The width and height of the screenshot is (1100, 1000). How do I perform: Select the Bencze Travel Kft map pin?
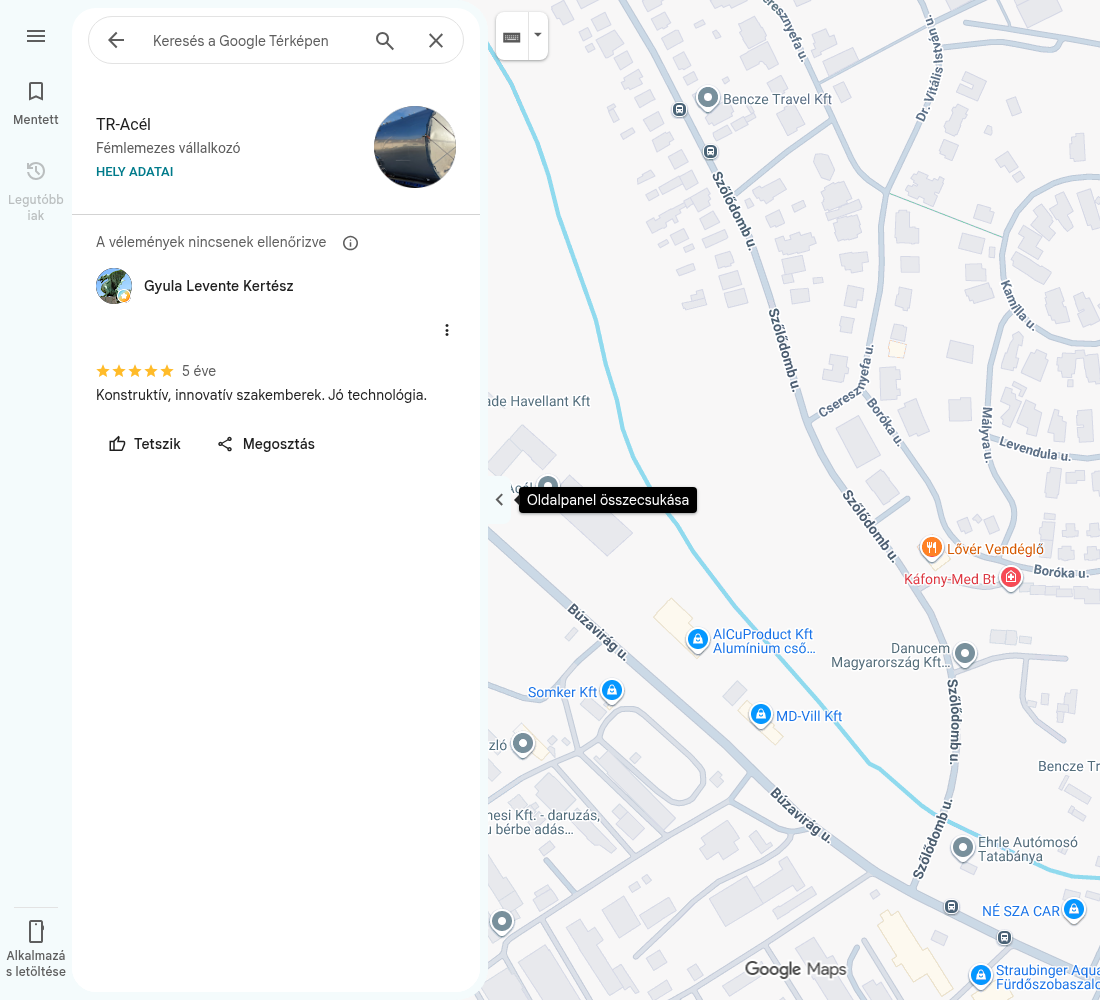708,98
